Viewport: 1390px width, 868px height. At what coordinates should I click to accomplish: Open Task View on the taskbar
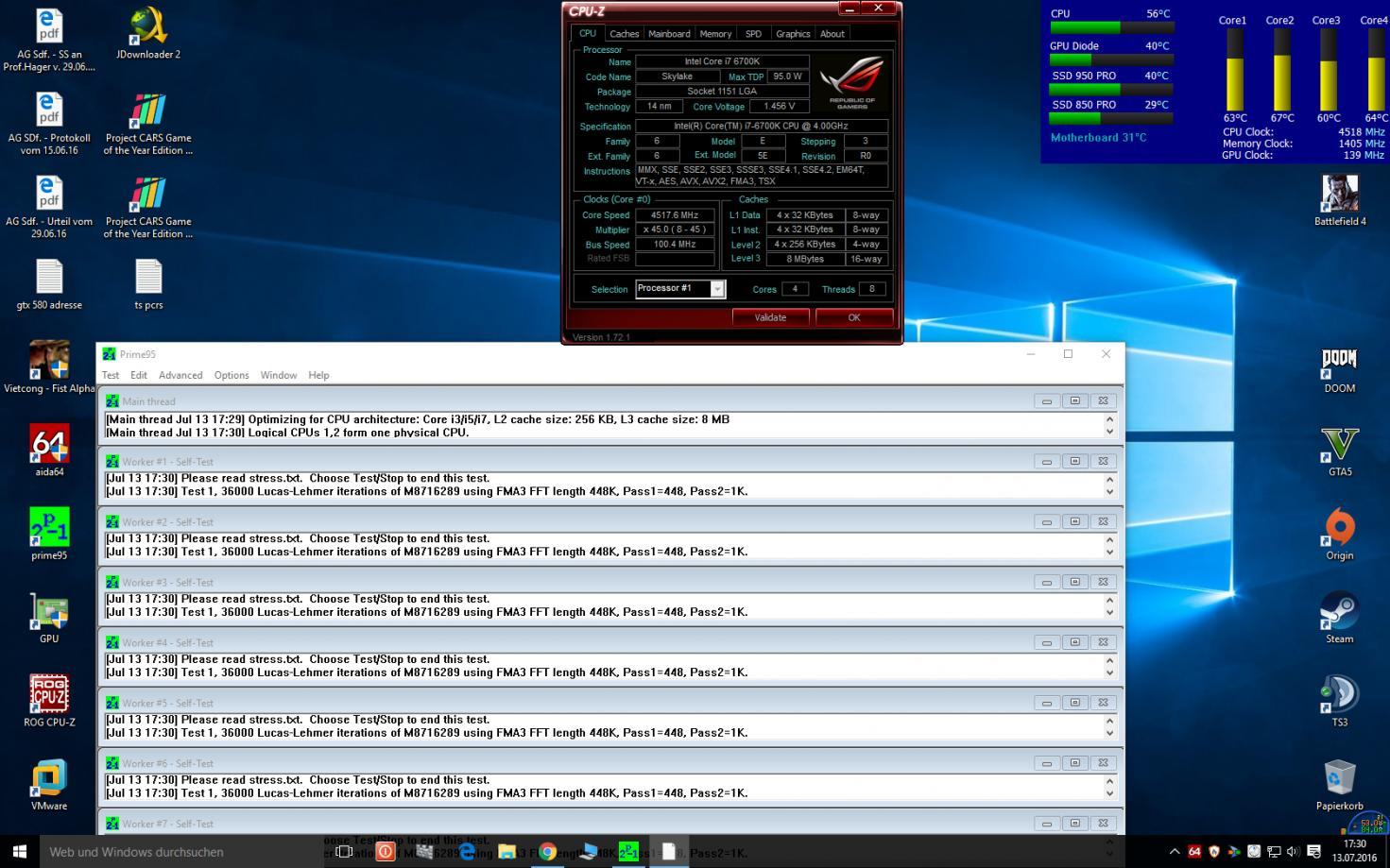tap(344, 851)
